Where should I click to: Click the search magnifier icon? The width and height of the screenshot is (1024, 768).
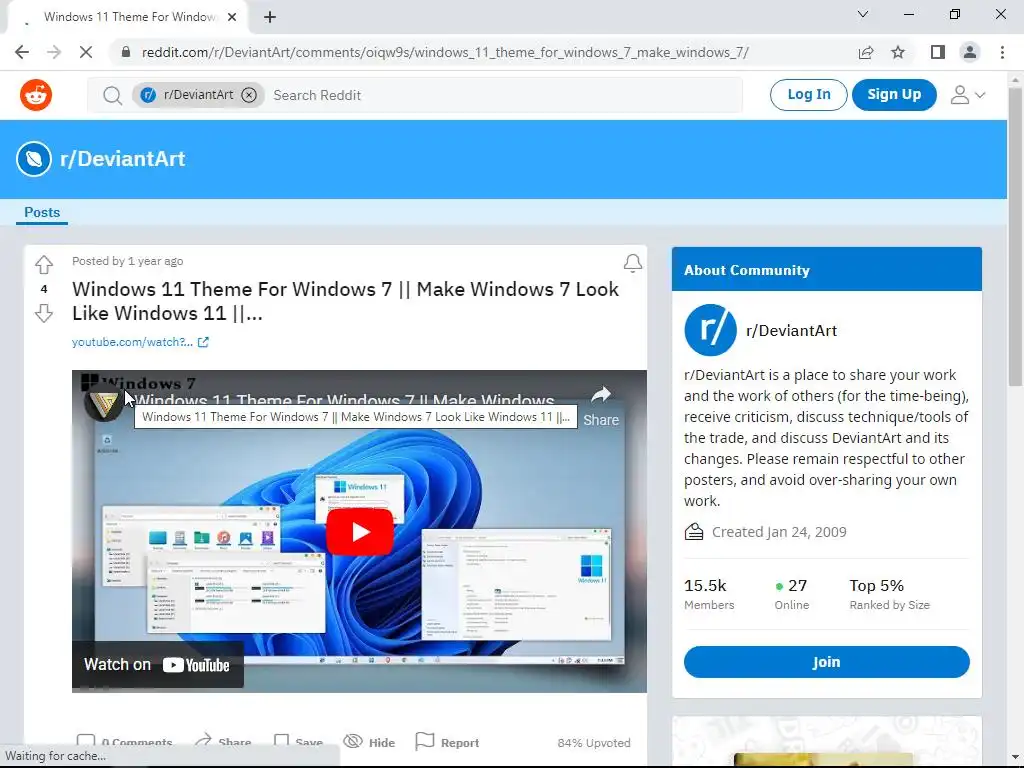tap(112, 95)
